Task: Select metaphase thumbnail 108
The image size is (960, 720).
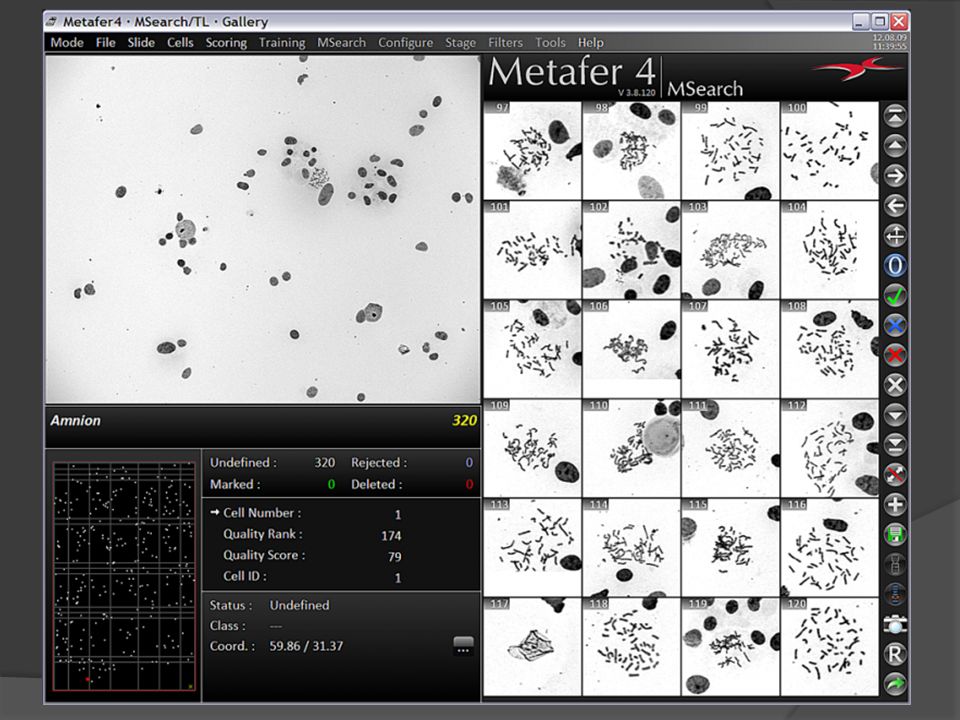Action: (830, 349)
